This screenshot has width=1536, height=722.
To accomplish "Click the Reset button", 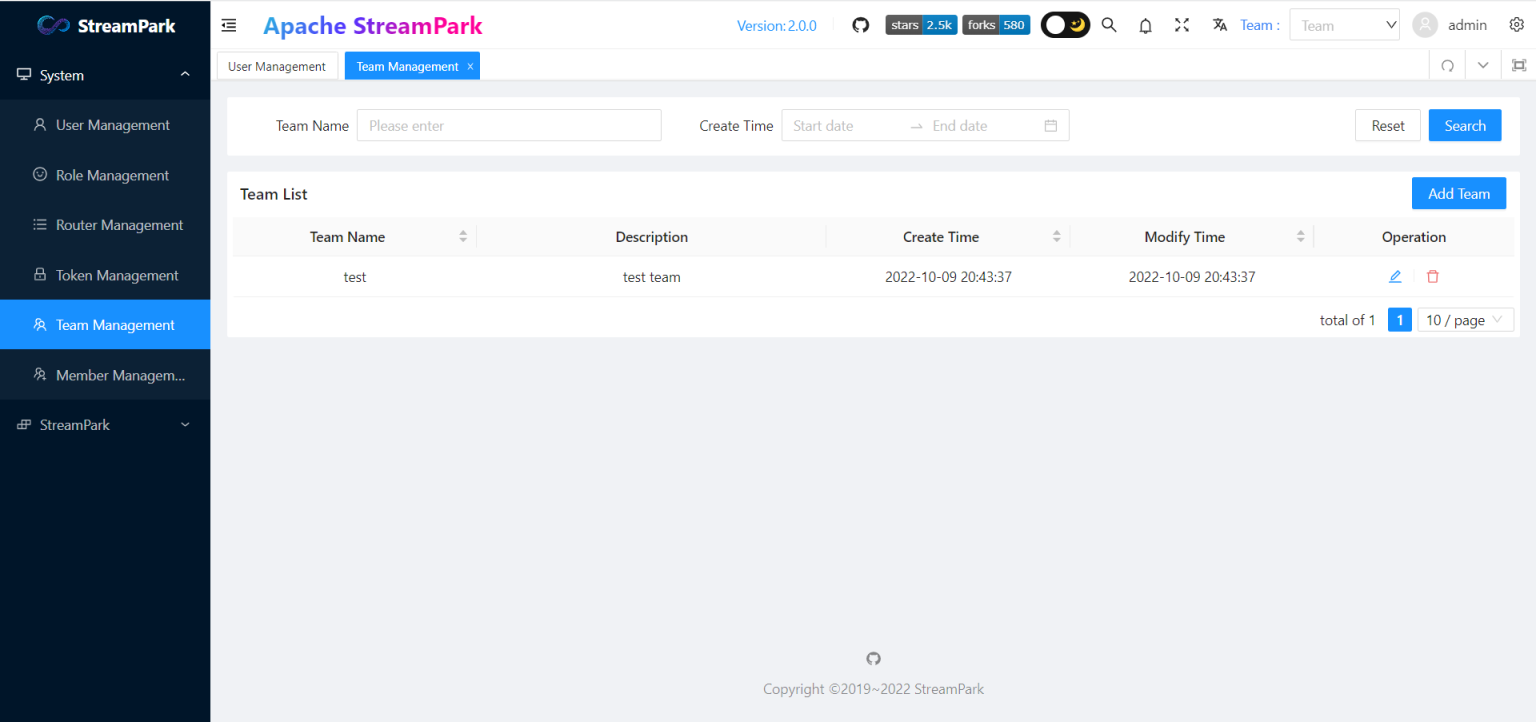I will (1388, 125).
